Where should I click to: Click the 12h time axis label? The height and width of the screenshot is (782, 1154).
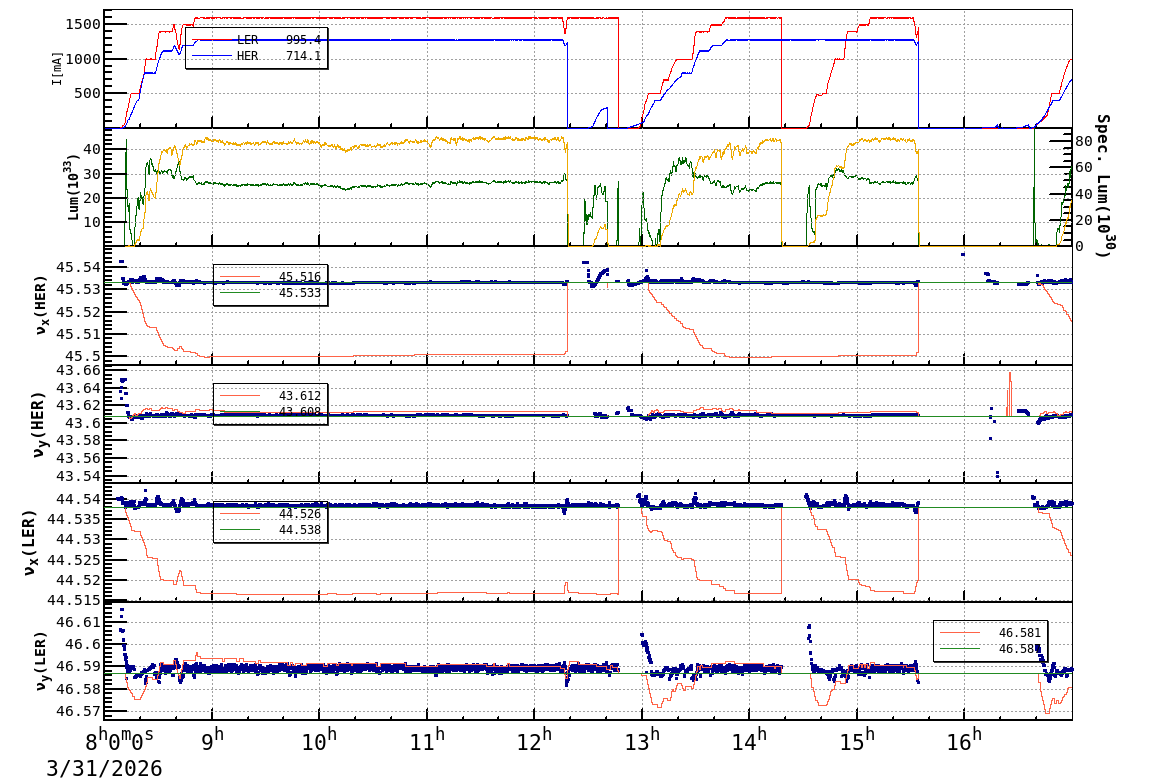pyautogui.click(x=534, y=739)
